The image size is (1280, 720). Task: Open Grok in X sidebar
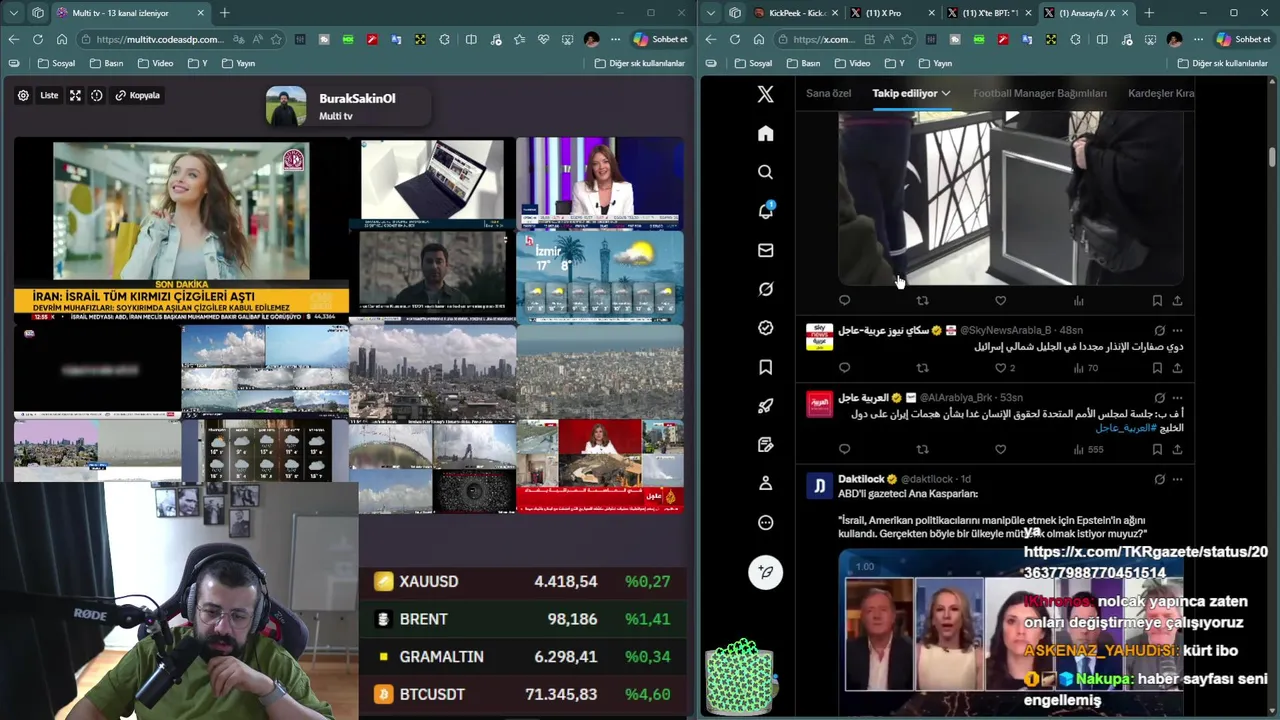click(765, 289)
